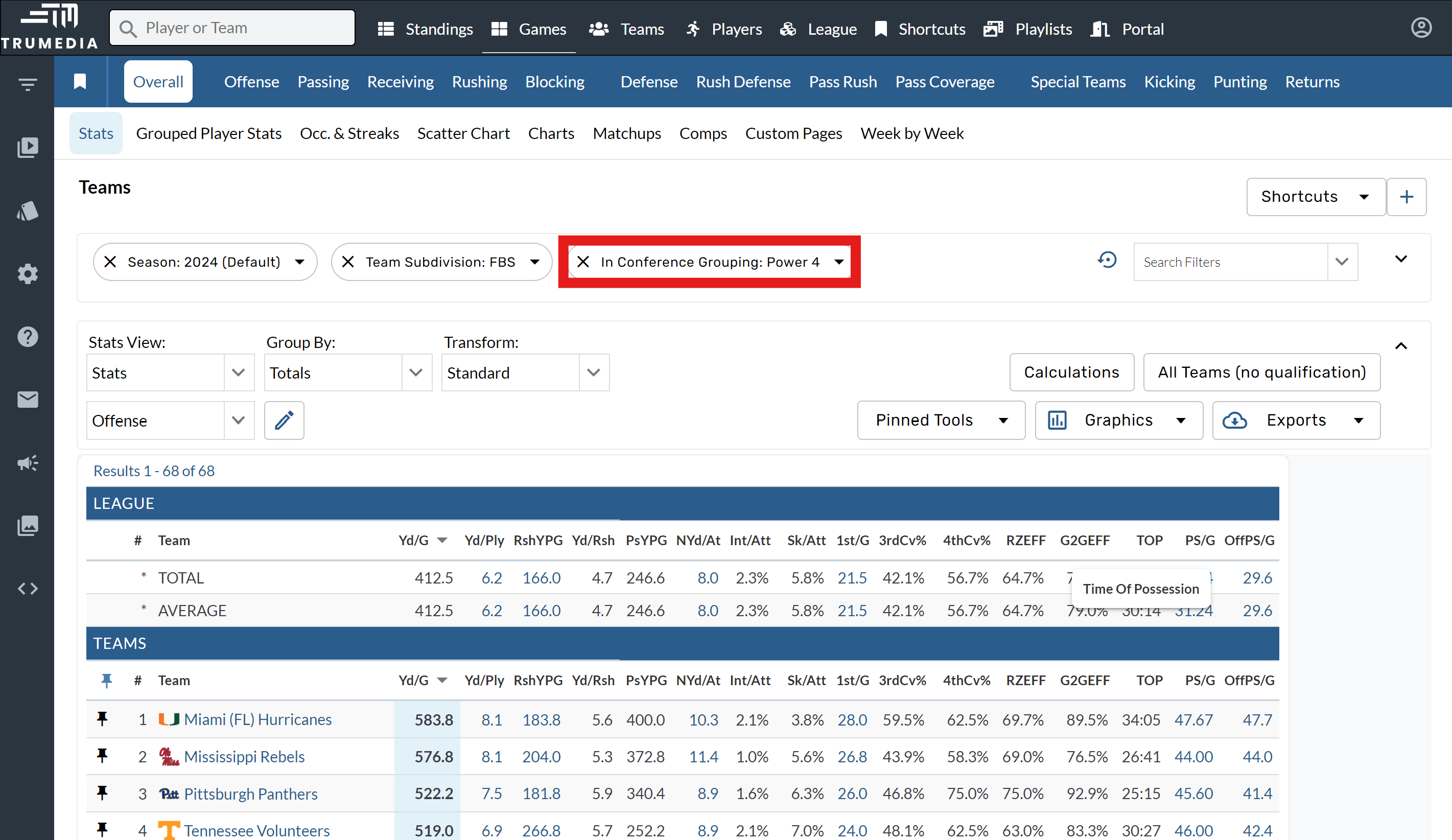
Task: Click the Search Filters input field
Action: click(x=1230, y=262)
